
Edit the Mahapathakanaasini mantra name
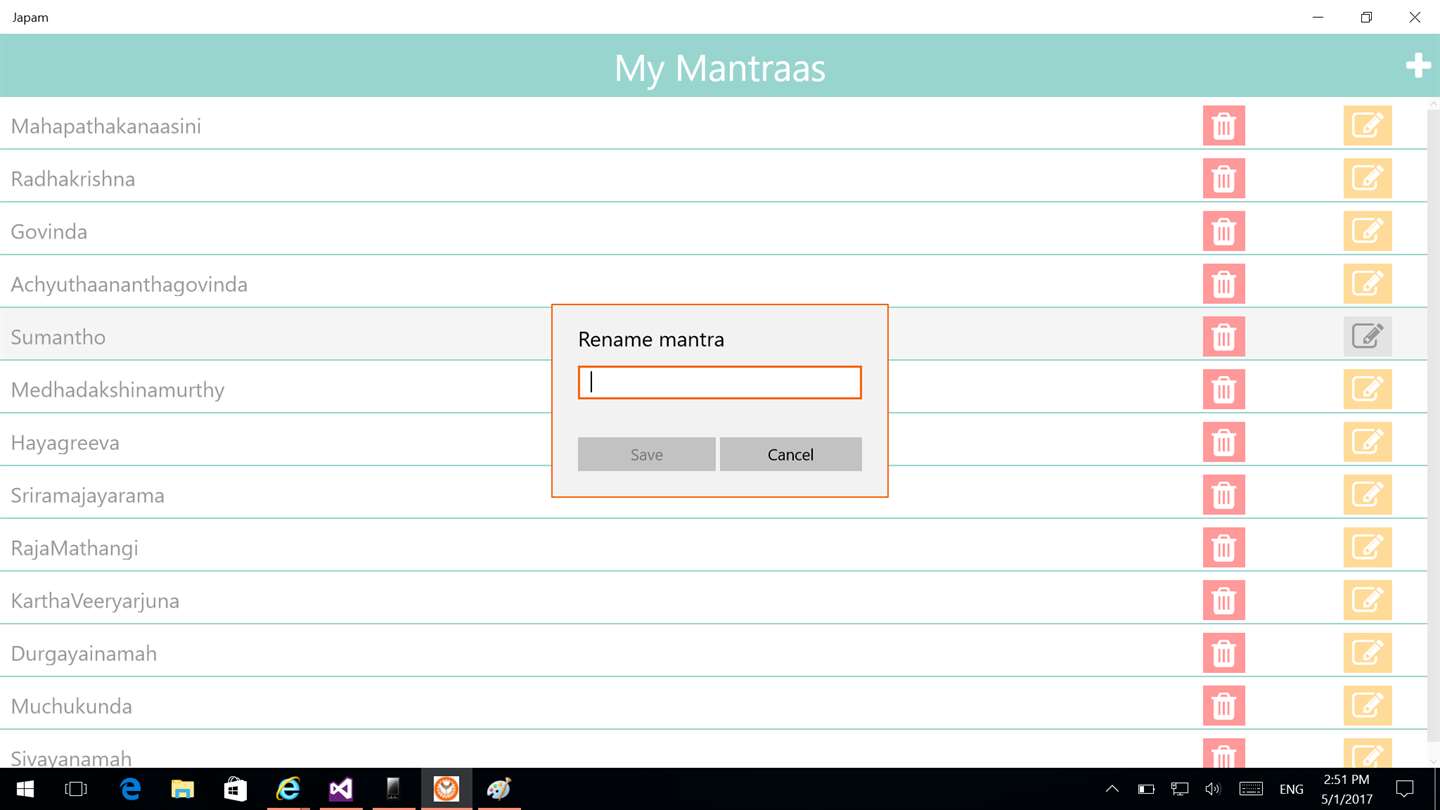tap(1367, 126)
